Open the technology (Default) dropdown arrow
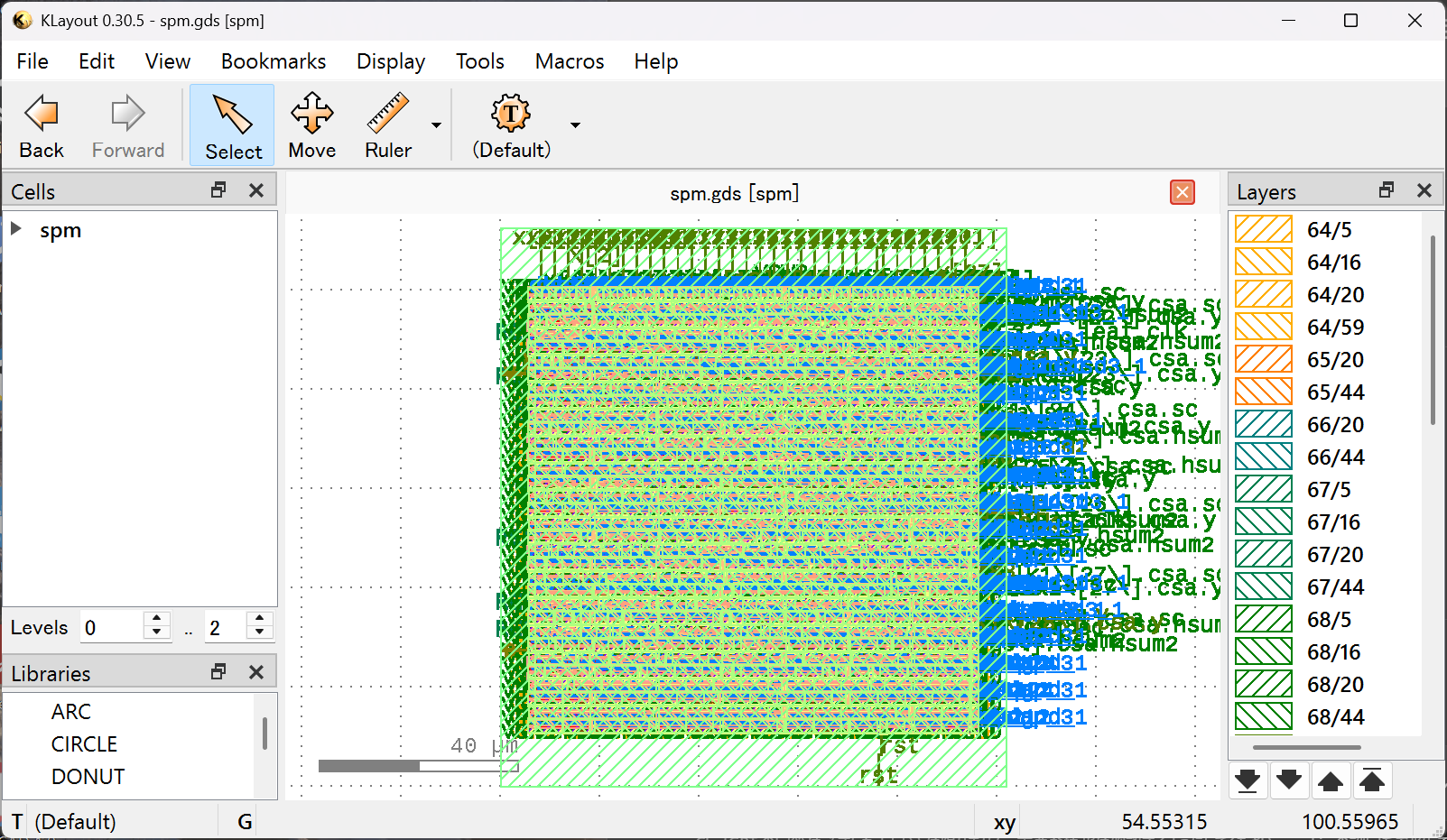 click(x=575, y=125)
